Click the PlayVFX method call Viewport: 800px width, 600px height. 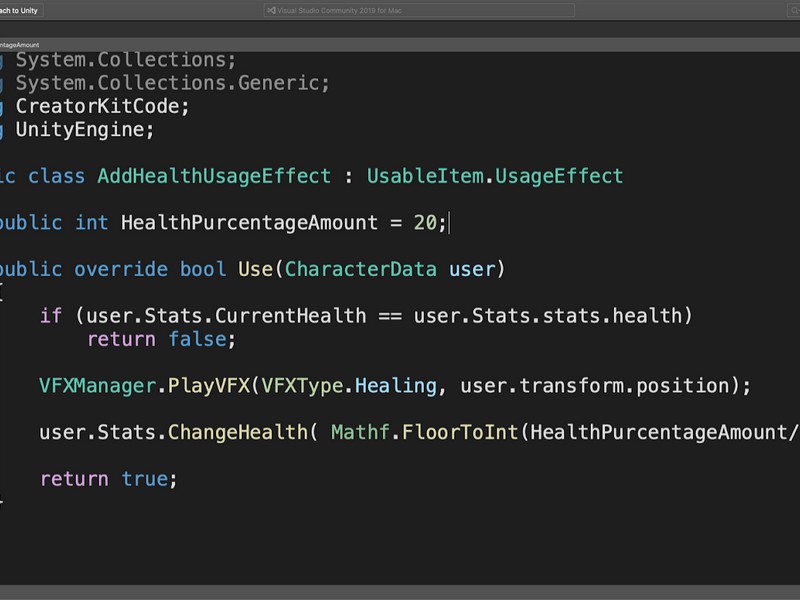(x=208, y=386)
